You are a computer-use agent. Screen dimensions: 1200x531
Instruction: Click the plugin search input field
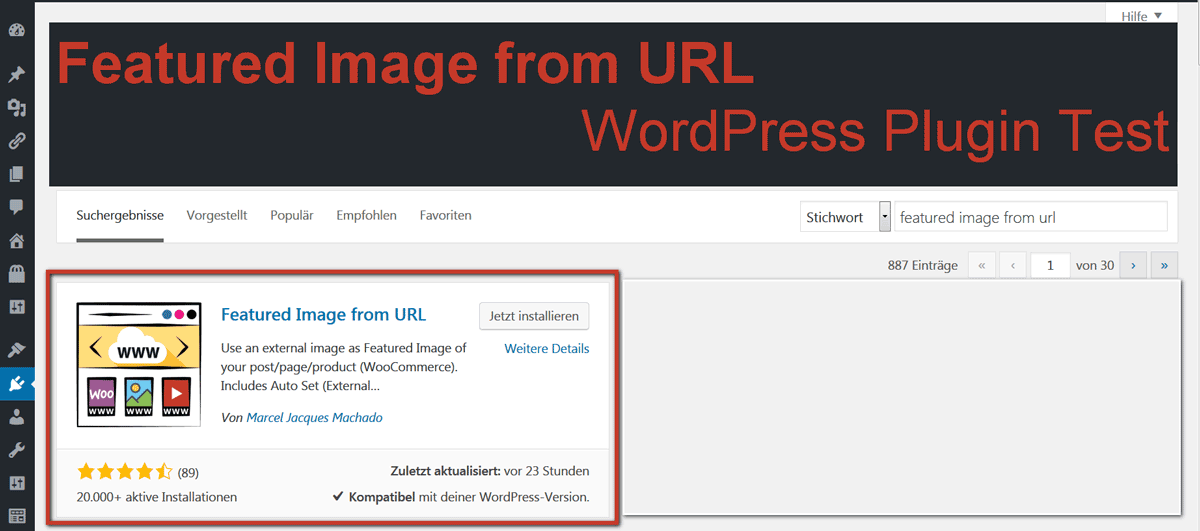[x=1031, y=217]
